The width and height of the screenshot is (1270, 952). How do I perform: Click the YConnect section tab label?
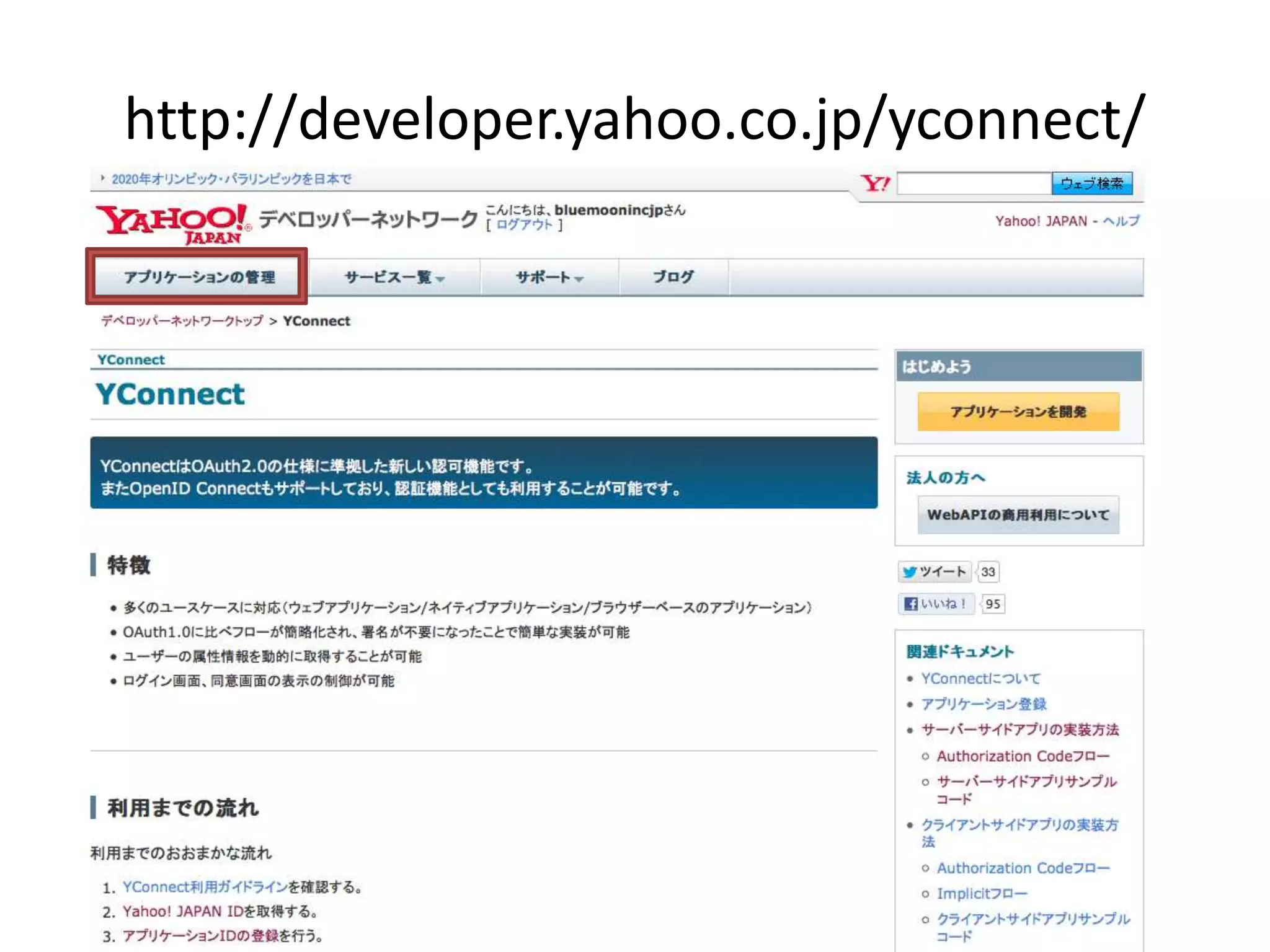131,360
